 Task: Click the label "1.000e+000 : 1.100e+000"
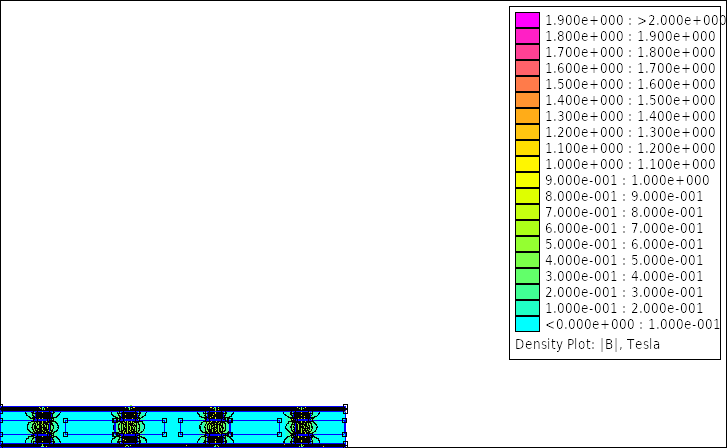pyautogui.click(x=631, y=164)
